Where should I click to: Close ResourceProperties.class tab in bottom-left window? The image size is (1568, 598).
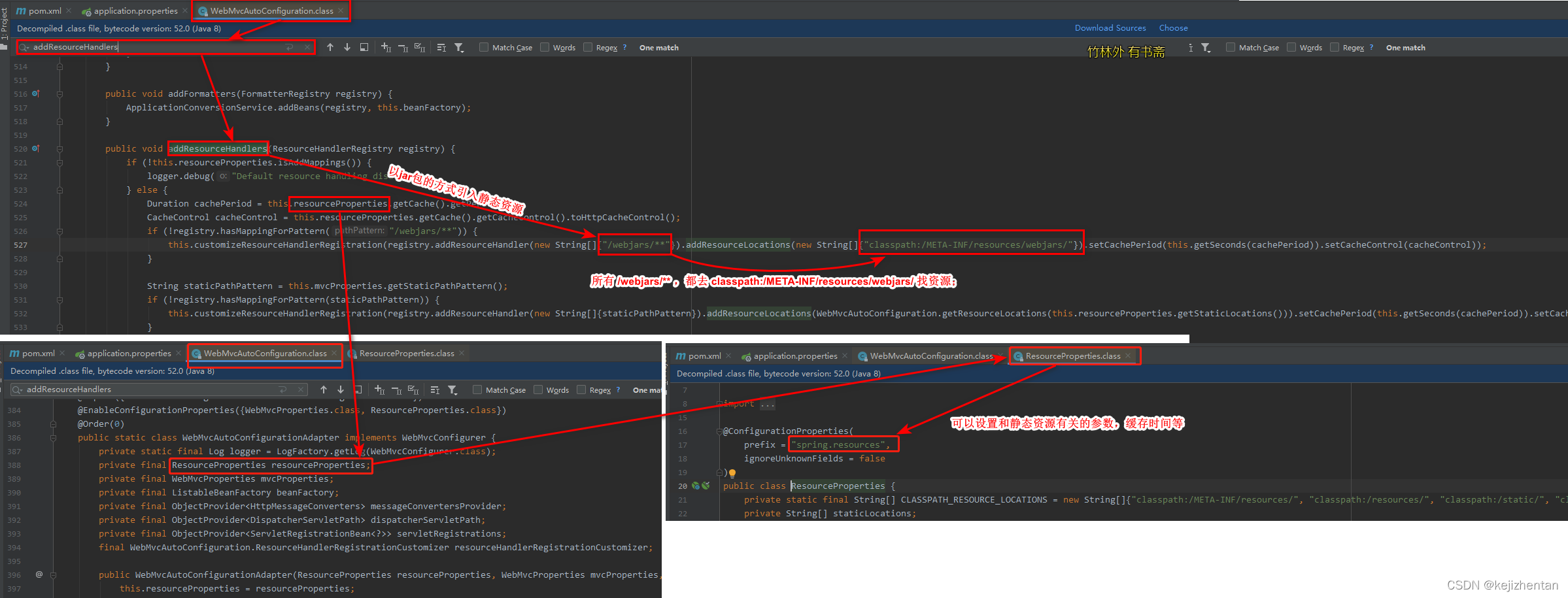coord(462,353)
